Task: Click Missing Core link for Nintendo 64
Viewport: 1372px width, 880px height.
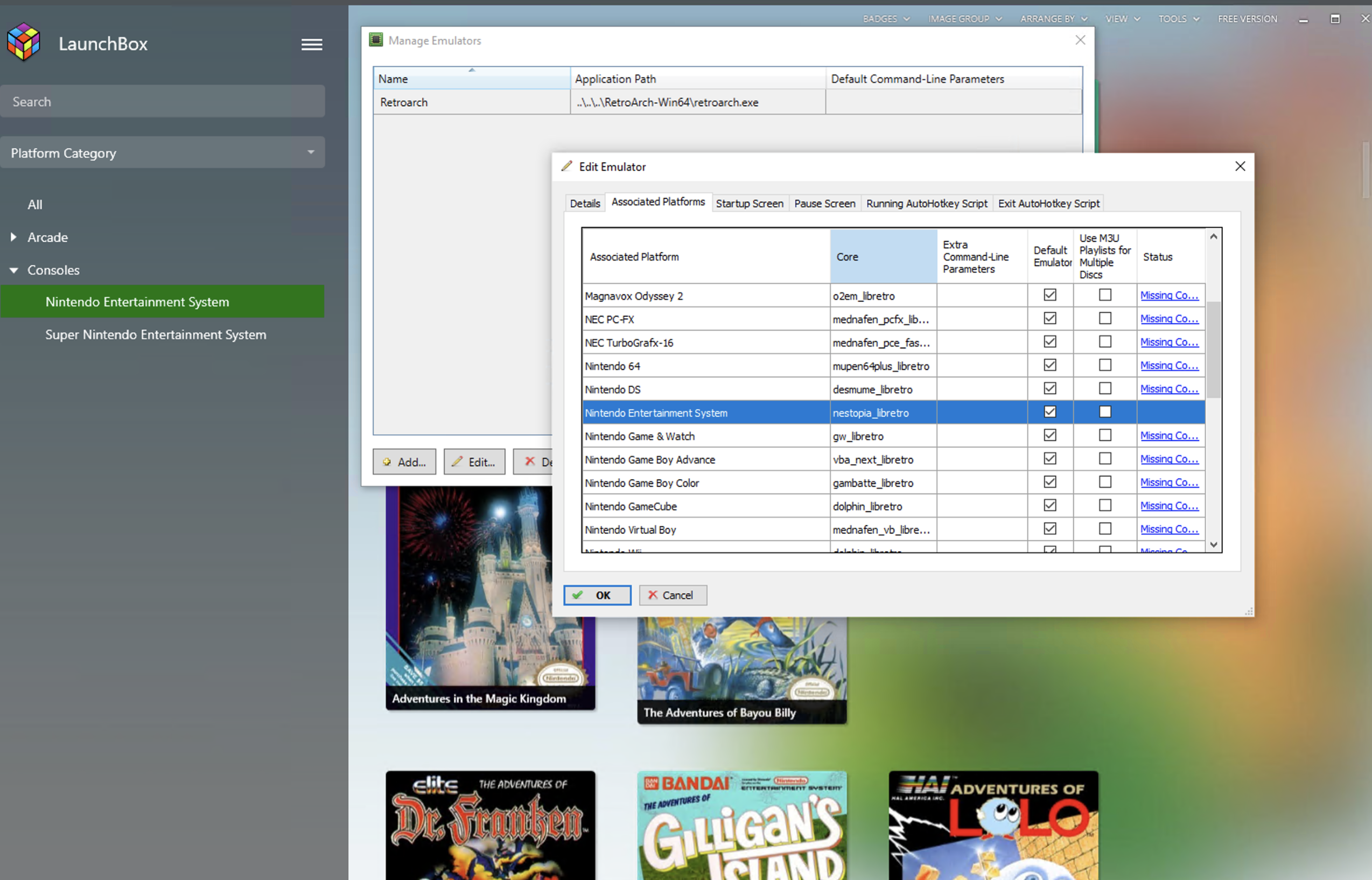Action: (x=1169, y=366)
